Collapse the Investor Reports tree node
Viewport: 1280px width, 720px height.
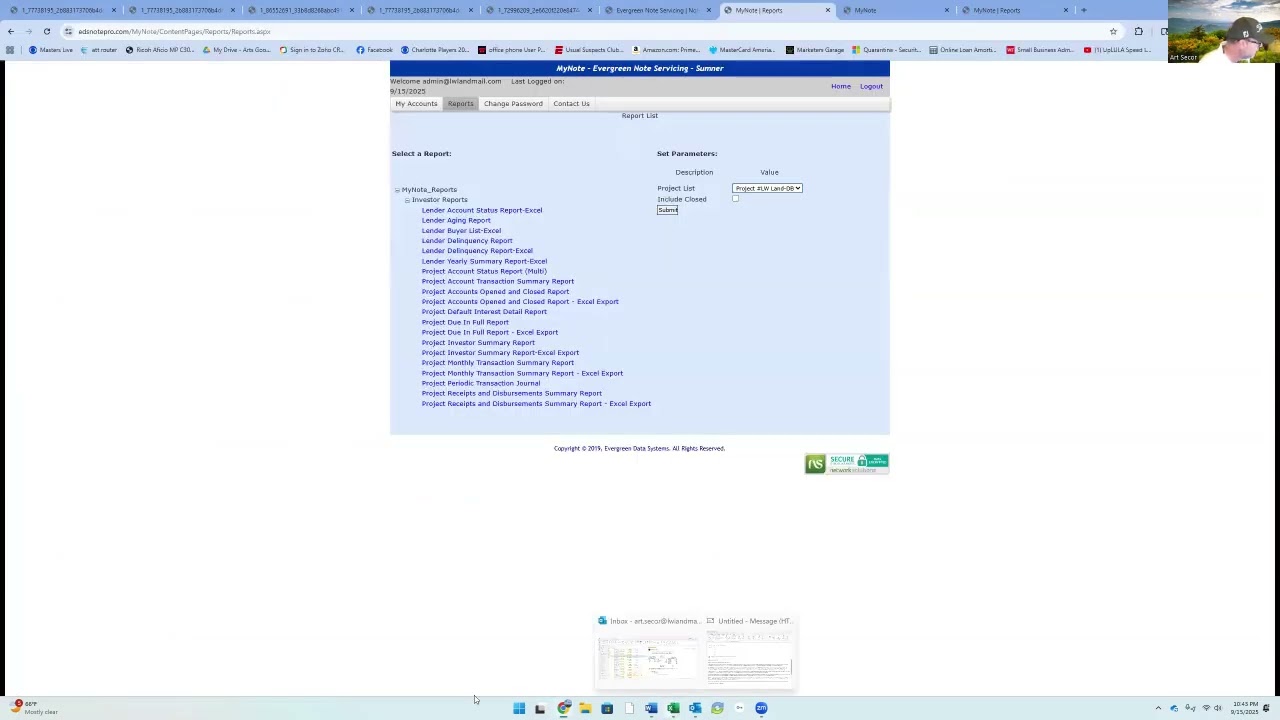point(407,200)
